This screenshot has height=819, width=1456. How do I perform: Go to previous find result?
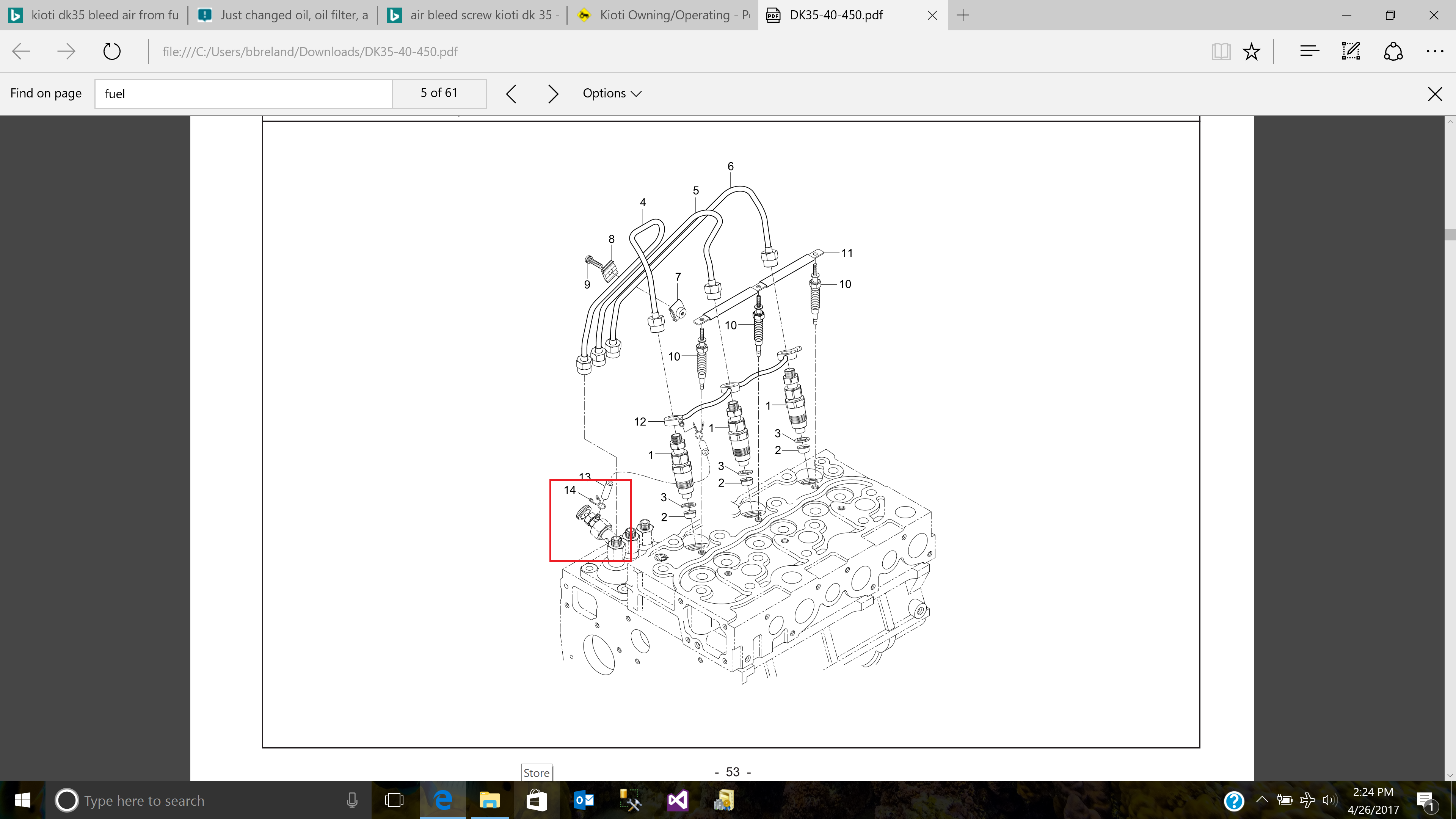point(511,94)
